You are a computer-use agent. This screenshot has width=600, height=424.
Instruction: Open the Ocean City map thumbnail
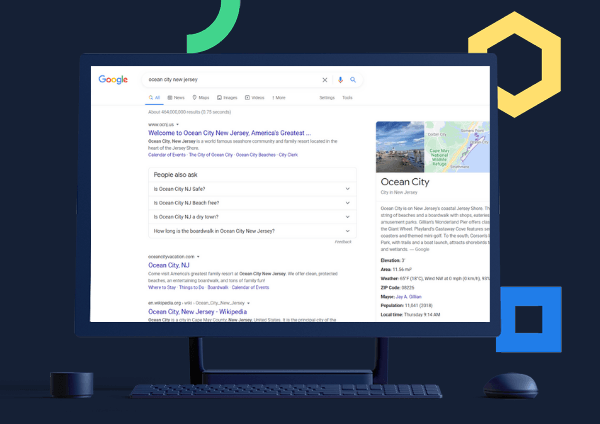click(x=457, y=147)
